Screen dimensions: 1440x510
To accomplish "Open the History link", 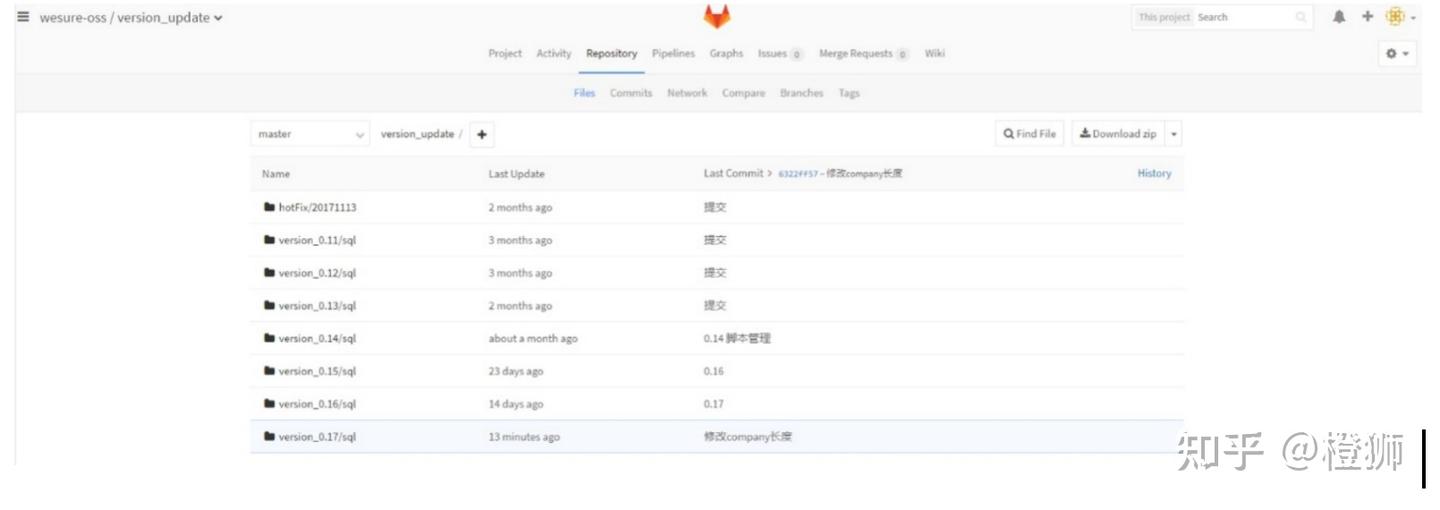I will [1154, 174].
